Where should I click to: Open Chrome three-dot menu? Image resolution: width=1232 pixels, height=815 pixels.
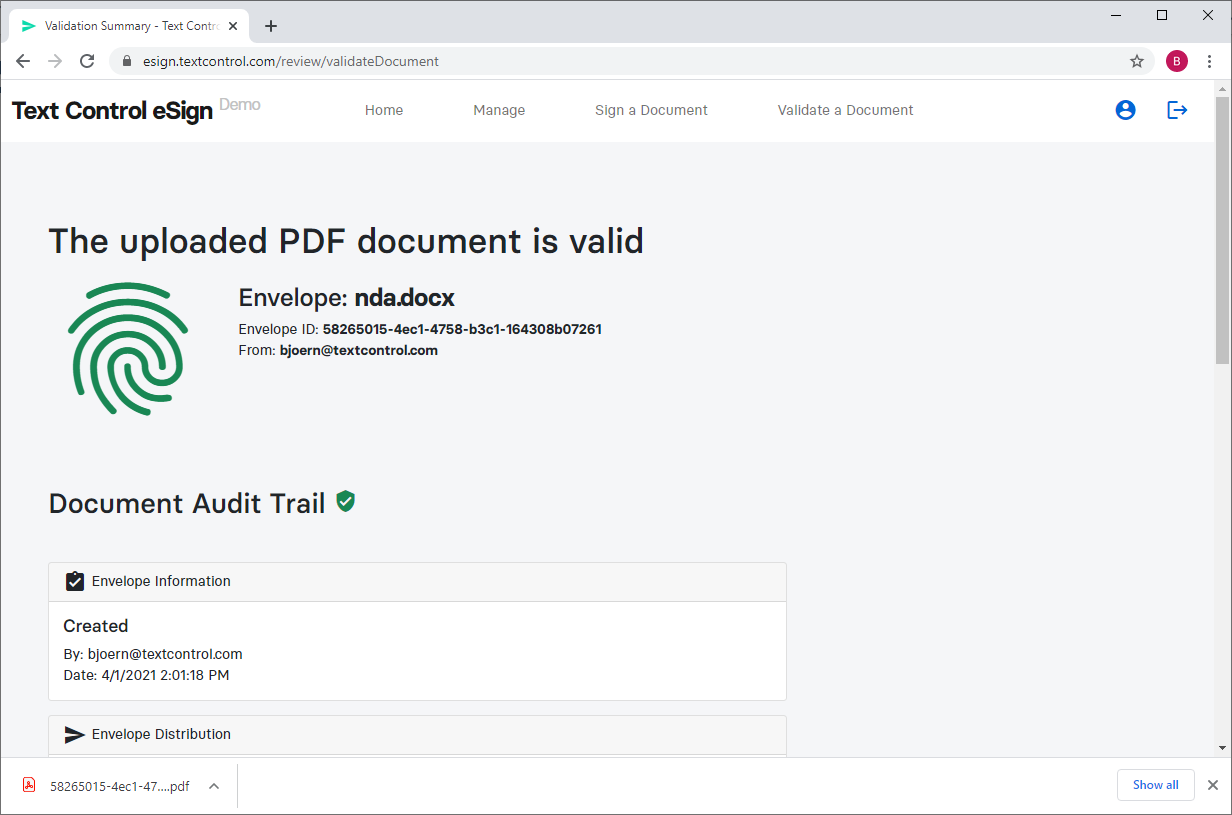click(1210, 61)
